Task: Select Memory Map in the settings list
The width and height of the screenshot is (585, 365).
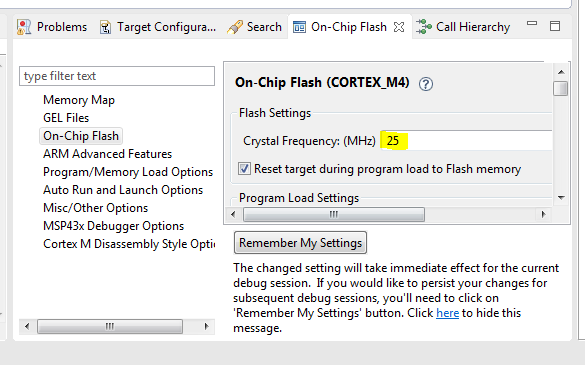Action: tap(79, 100)
